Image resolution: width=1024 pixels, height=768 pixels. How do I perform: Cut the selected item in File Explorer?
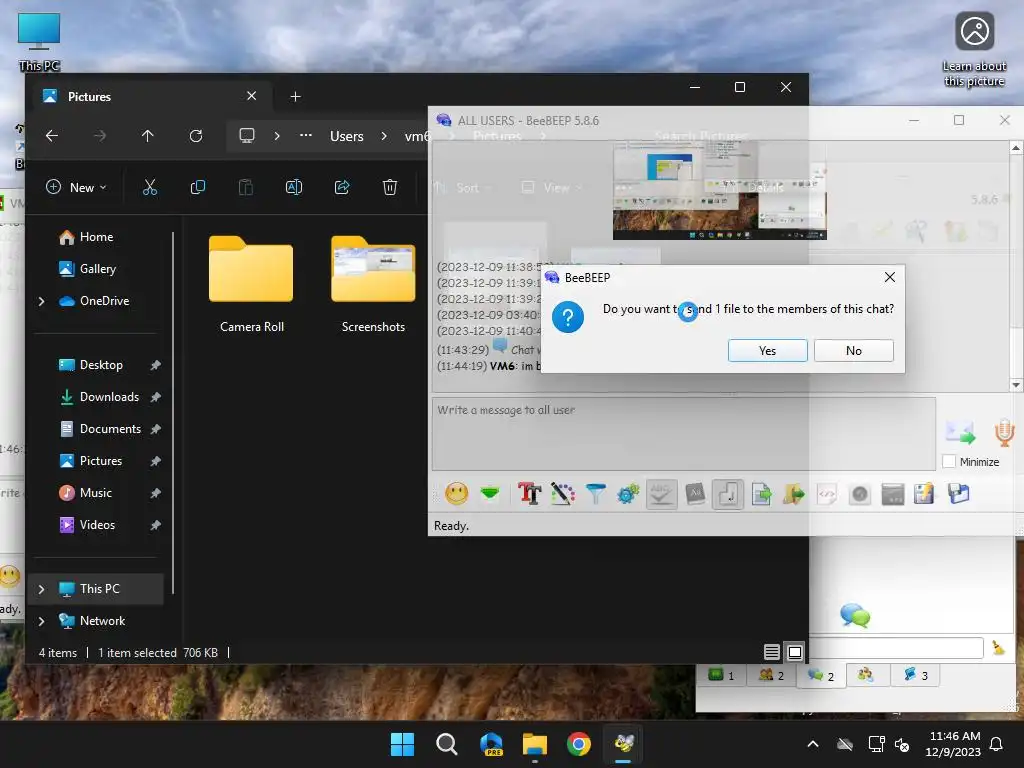[150, 187]
